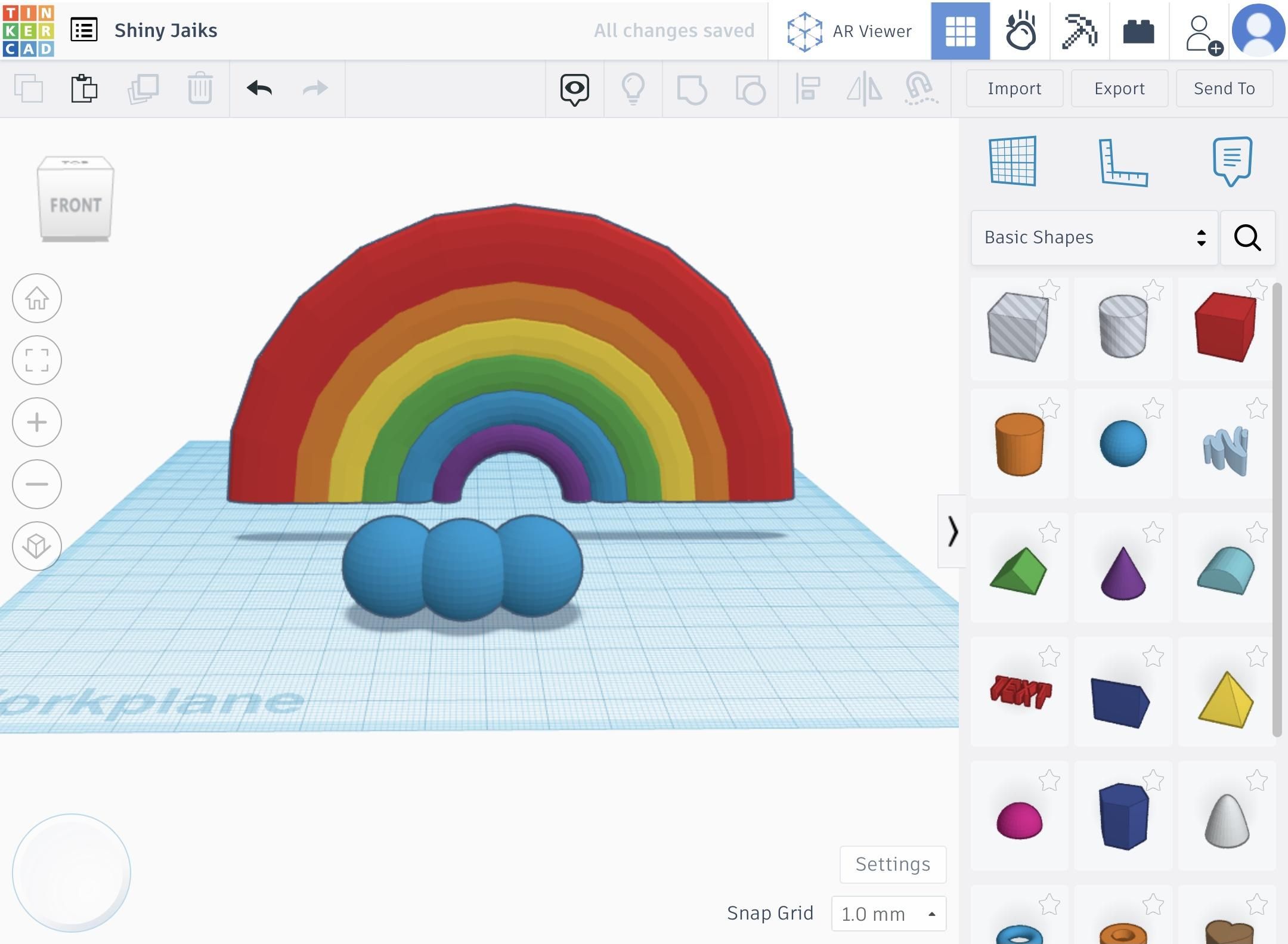Image resolution: width=1288 pixels, height=944 pixels.
Task: Click the Copy icon in toolbar
Action: (x=29, y=88)
